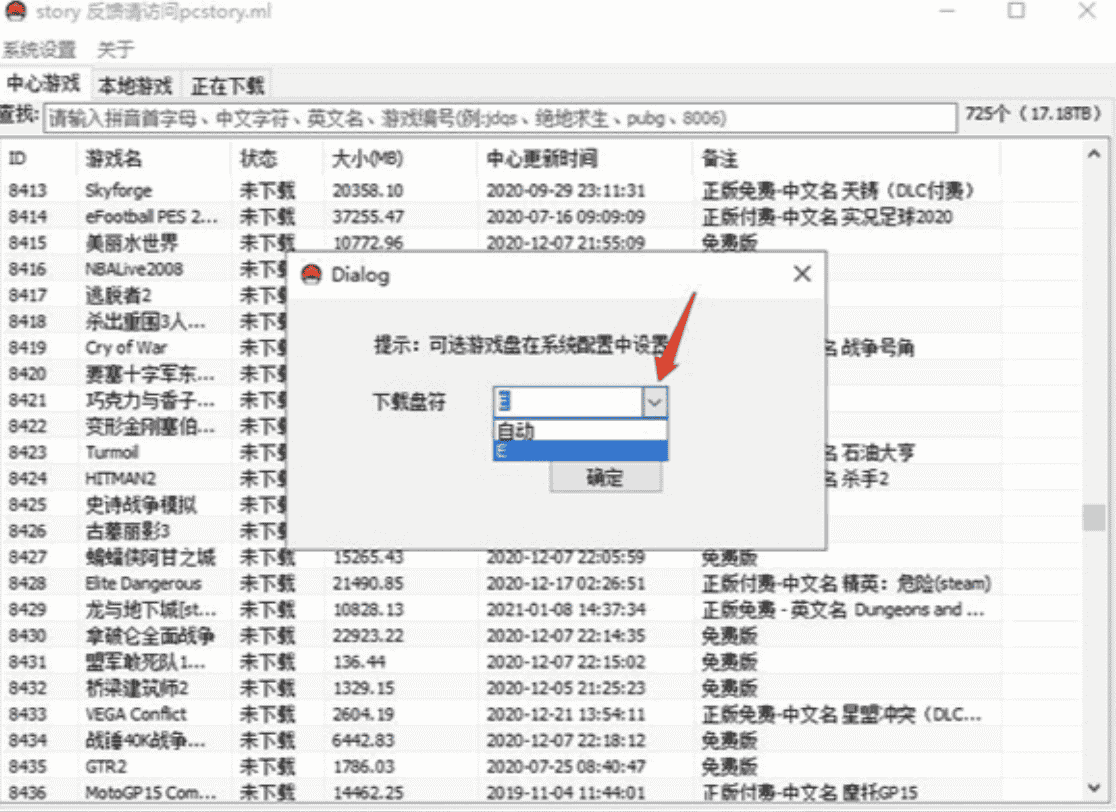Click the 大小(MB) column header
1116x812 pixels.
coord(367,159)
